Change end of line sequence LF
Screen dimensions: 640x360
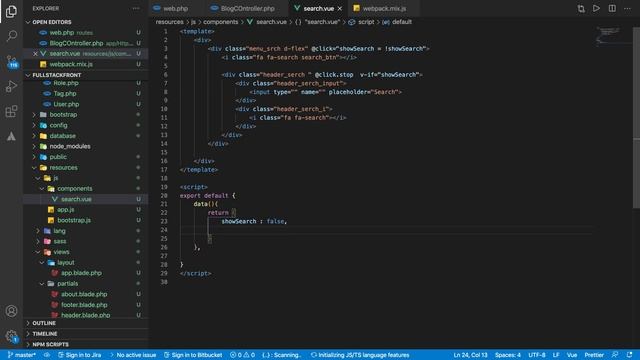pos(556,355)
